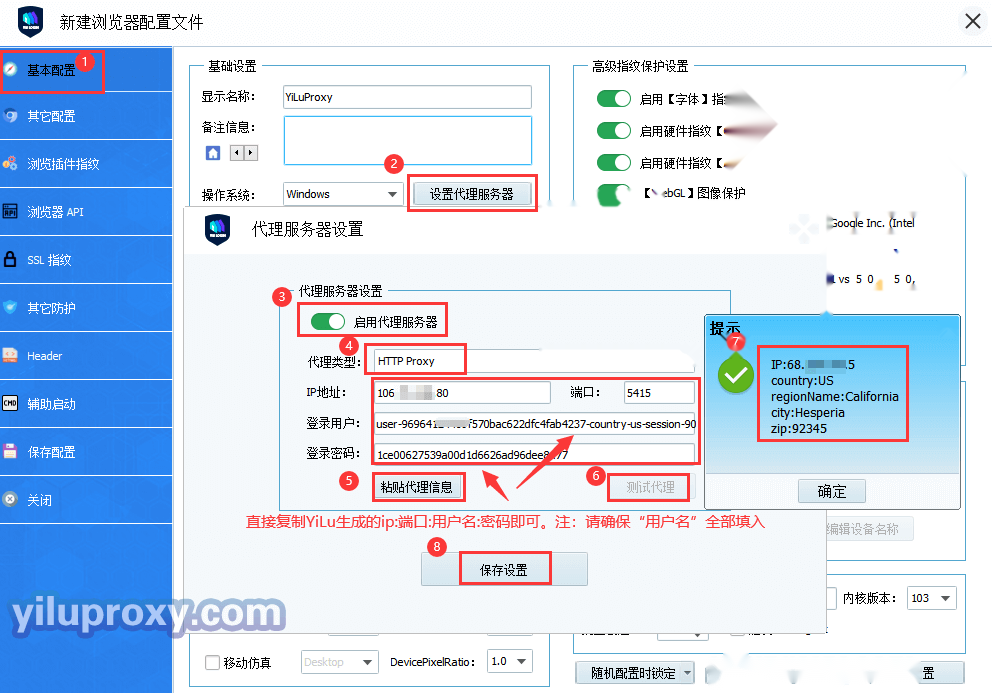Click the 端口 field showing 5415
992x693 pixels.
coord(659,392)
